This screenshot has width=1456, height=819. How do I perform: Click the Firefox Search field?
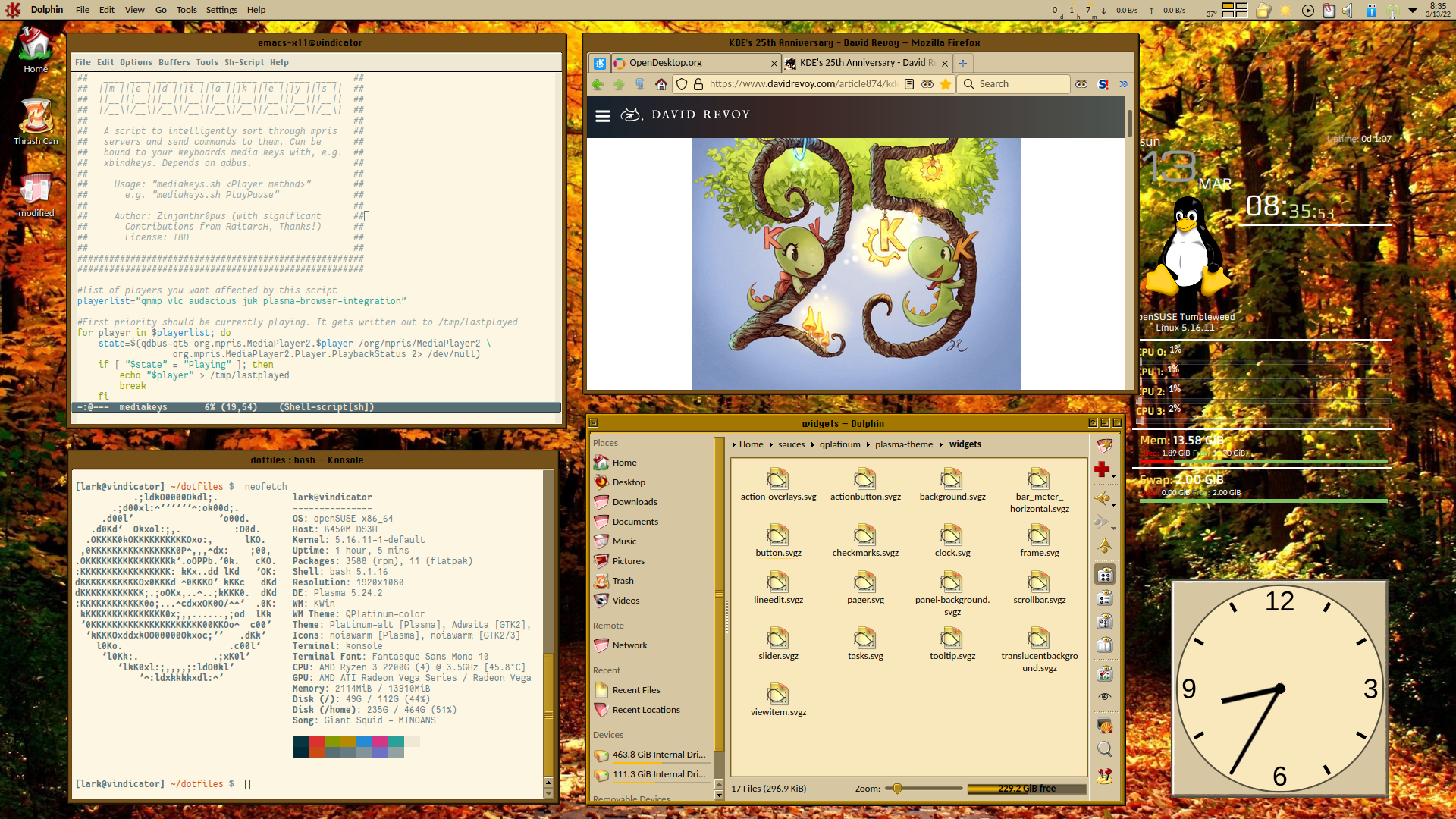tap(1015, 84)
